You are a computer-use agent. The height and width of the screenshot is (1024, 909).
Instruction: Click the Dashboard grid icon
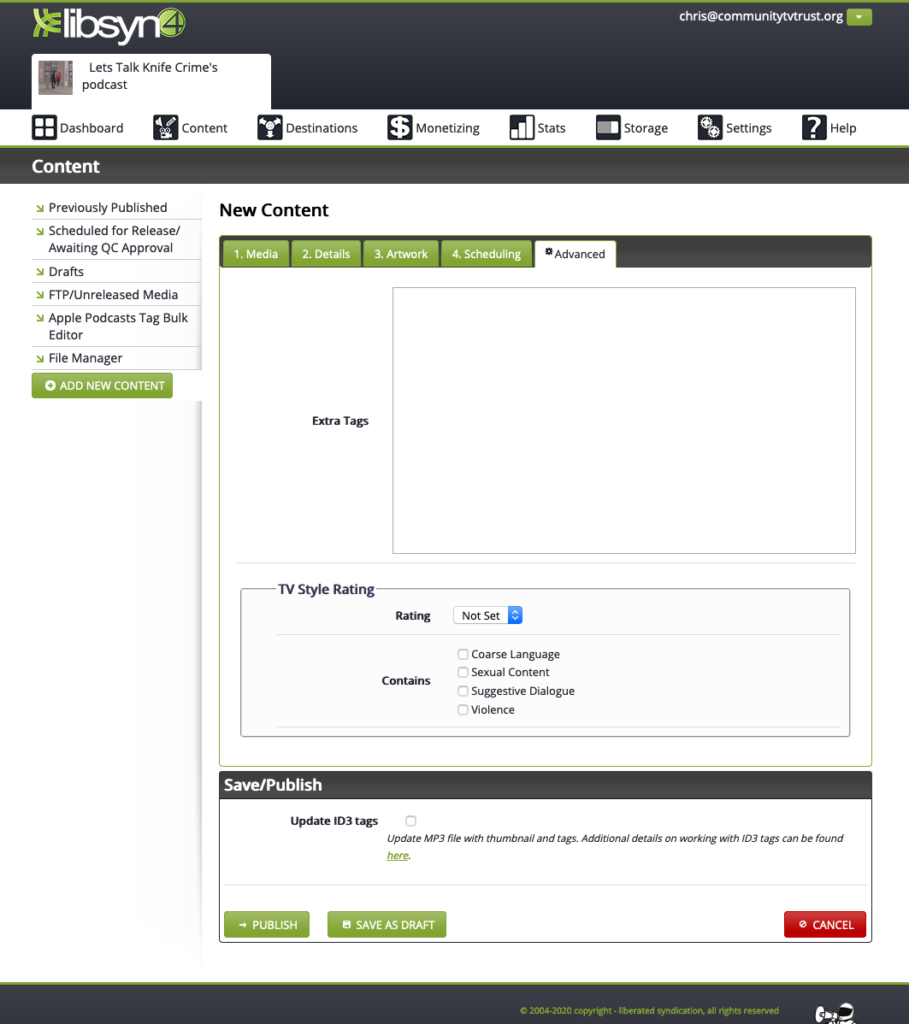[x=44, y=127]
